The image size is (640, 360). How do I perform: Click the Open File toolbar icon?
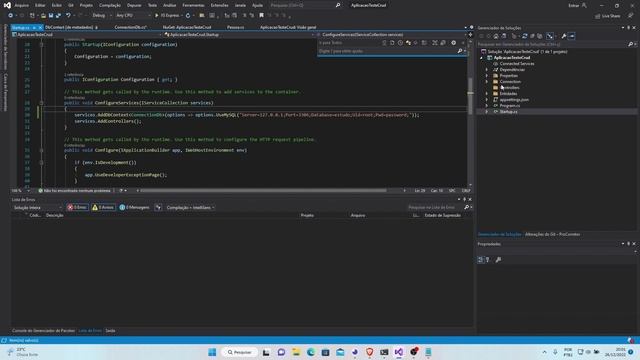click(x=43, y=16)
